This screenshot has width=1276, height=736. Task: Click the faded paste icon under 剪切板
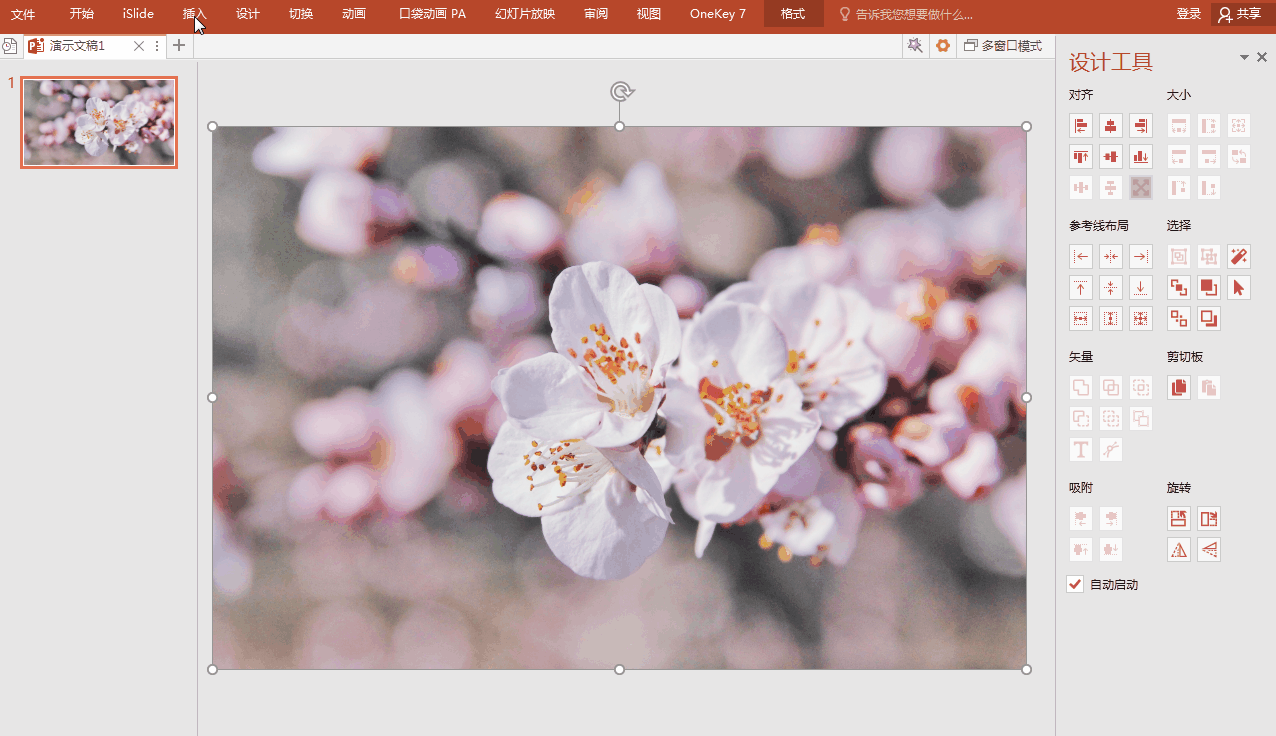[1209, 388]
